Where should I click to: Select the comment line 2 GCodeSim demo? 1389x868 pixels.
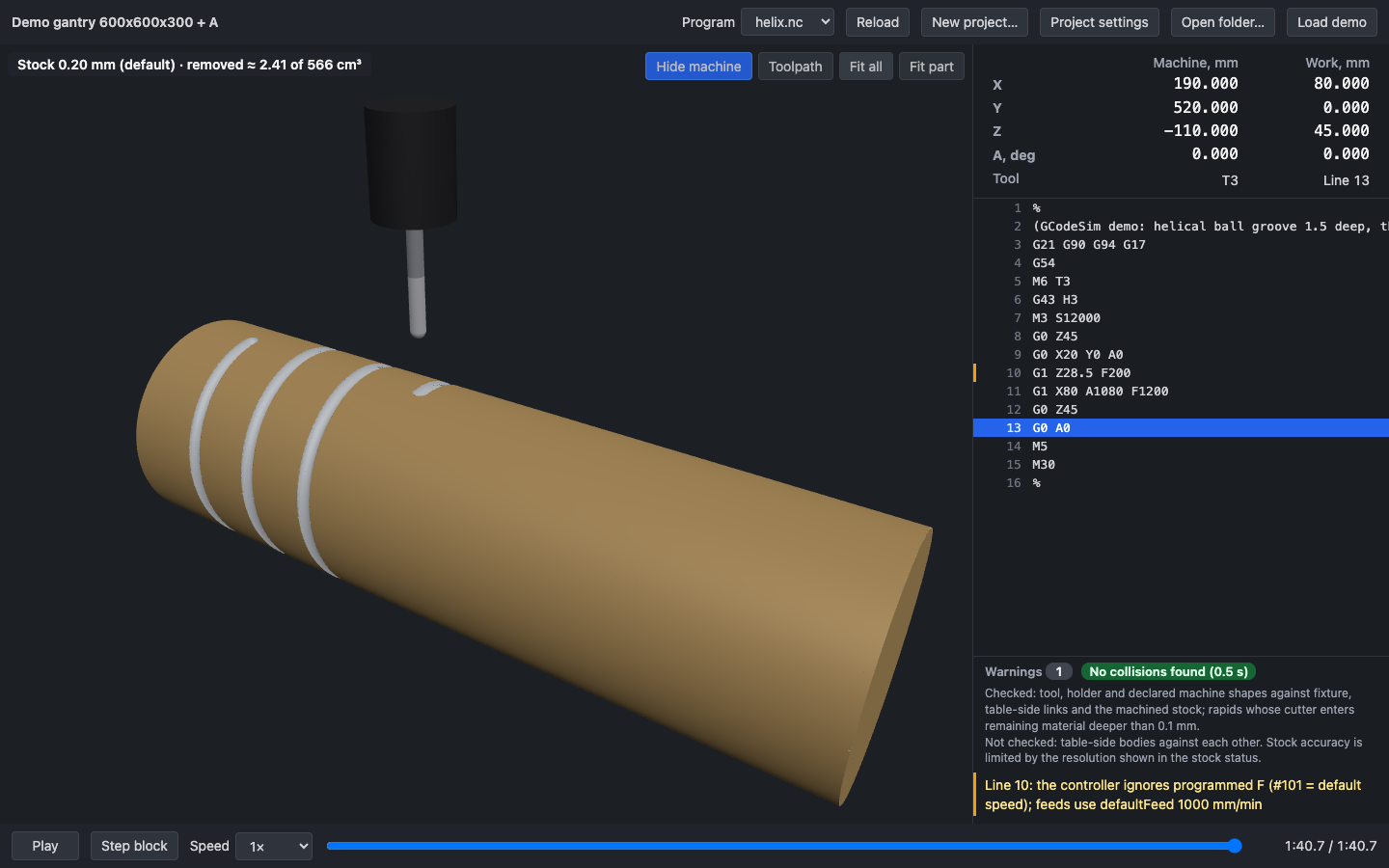1181,227
